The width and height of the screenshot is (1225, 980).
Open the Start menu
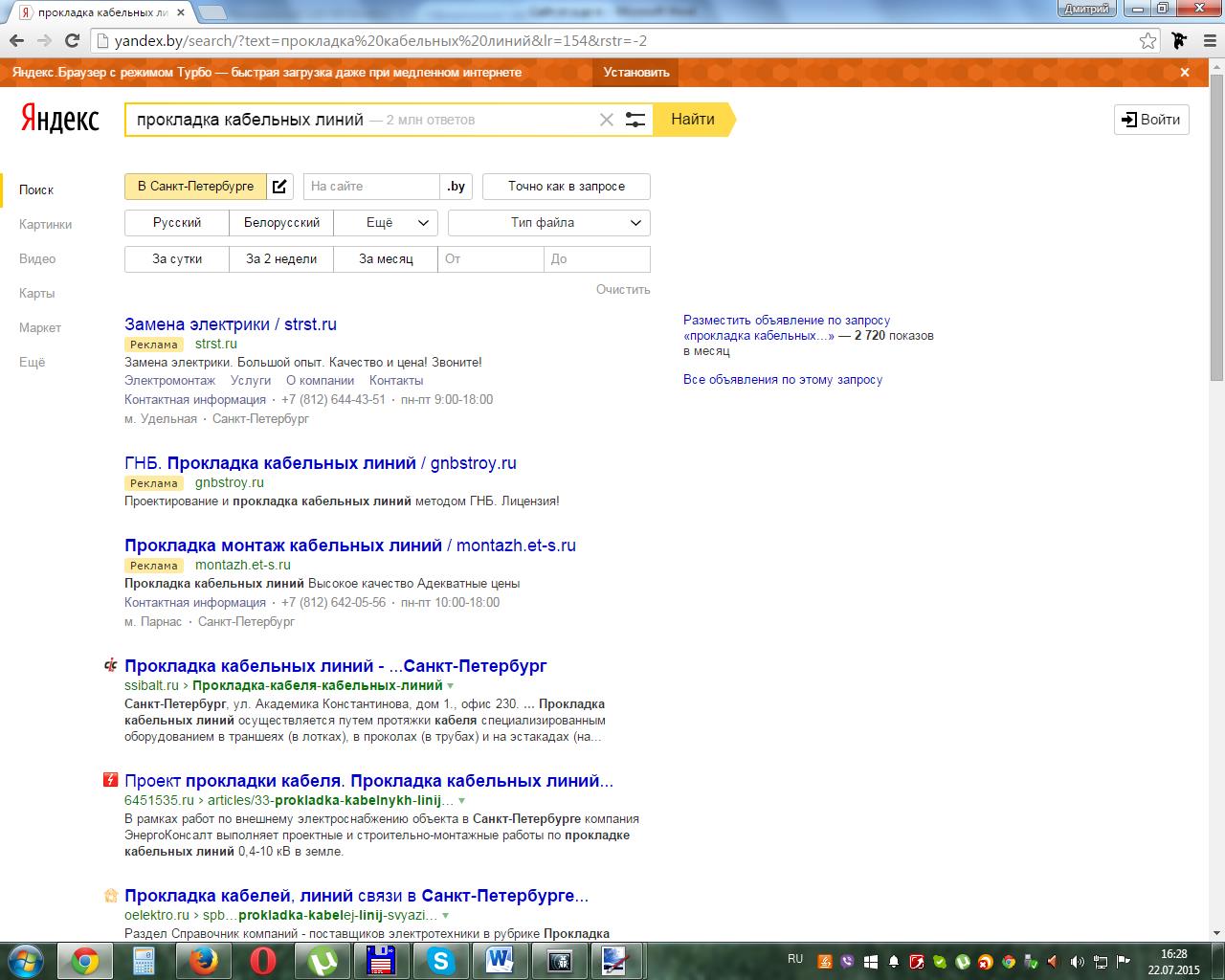click(26, 960)
